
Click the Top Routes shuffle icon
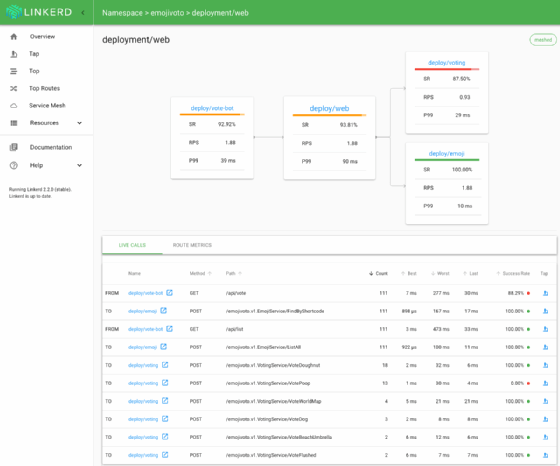click(14, 88)
